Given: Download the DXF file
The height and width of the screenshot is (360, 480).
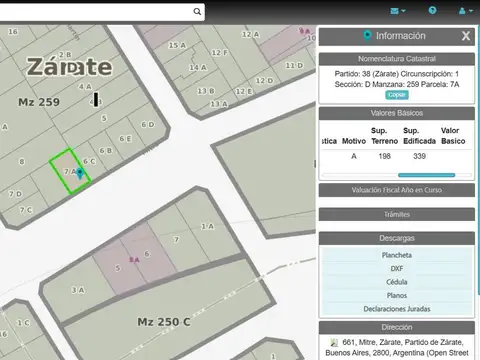Looking at the screenshot, I should point(397,269).
